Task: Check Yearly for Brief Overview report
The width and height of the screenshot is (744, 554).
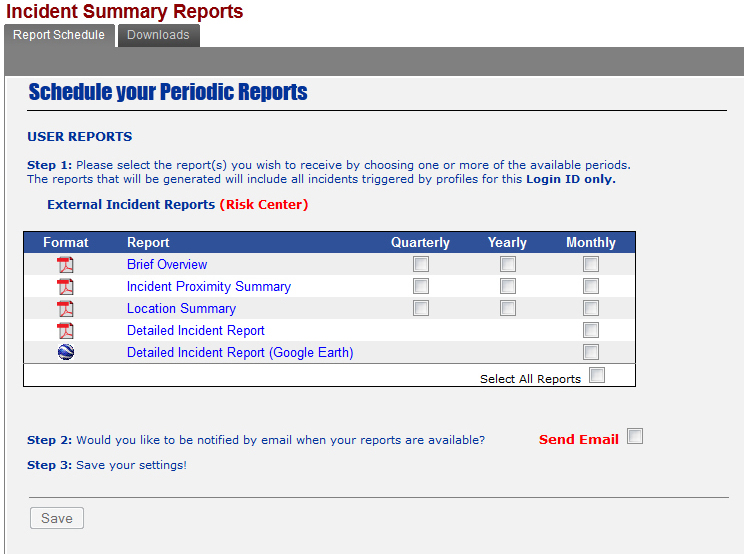Action: click(x=508, y=265)
